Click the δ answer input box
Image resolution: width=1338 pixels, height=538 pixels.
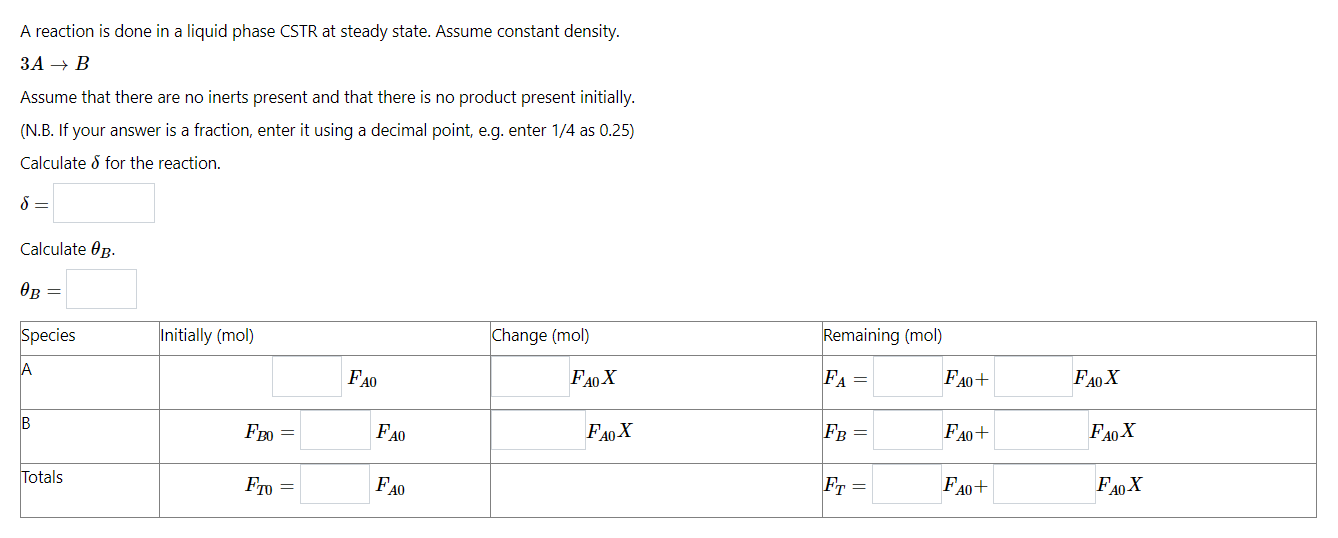[x=104, y=203]
